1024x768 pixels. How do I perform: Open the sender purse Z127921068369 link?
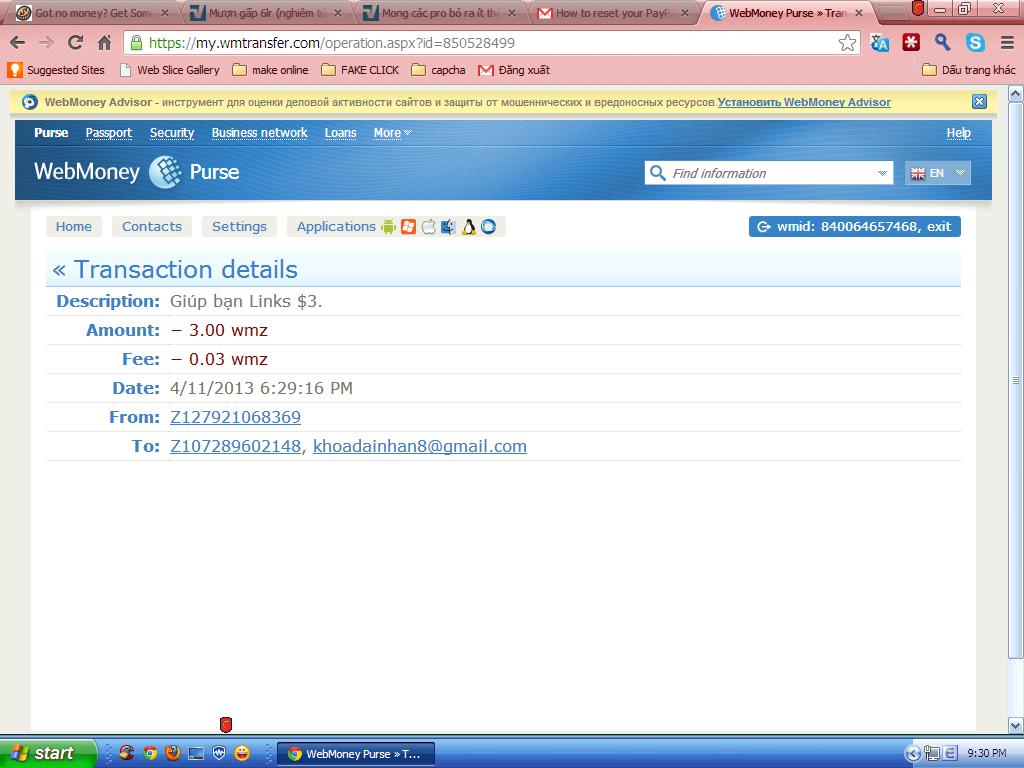(x=235, y=417)
